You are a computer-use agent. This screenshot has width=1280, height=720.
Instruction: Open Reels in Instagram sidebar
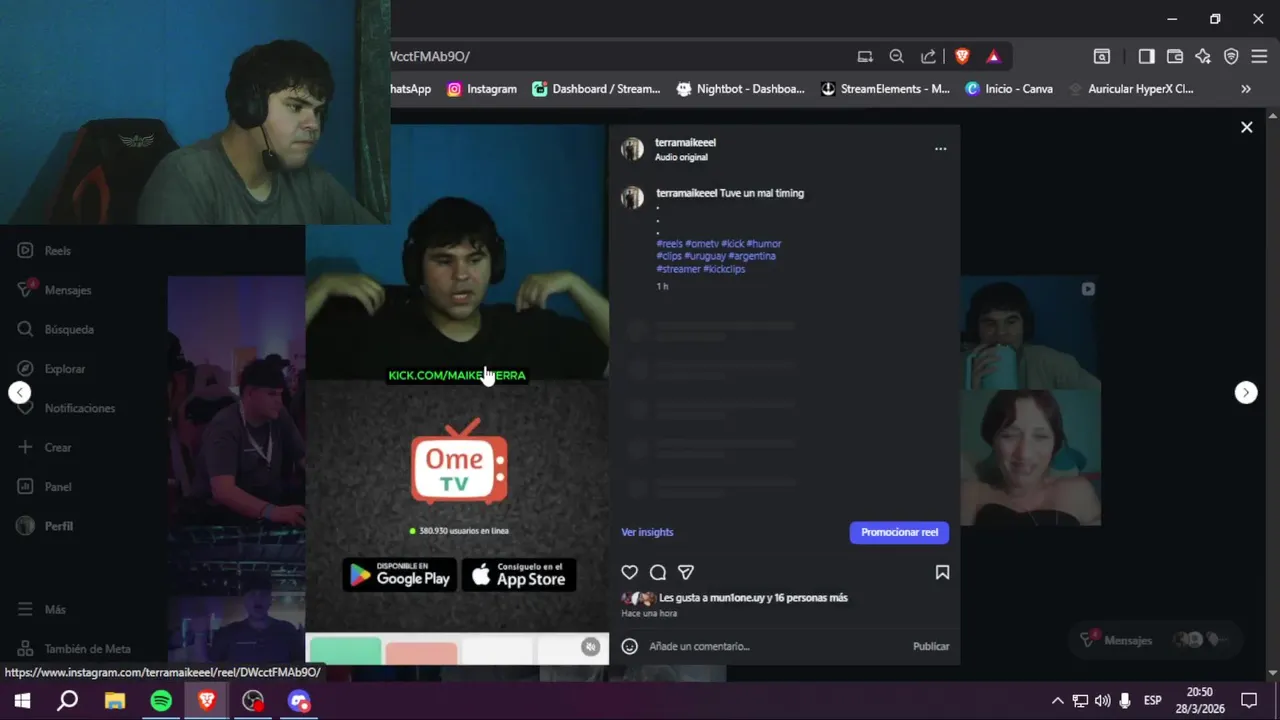pyautogui.click(x=44, y=251)
